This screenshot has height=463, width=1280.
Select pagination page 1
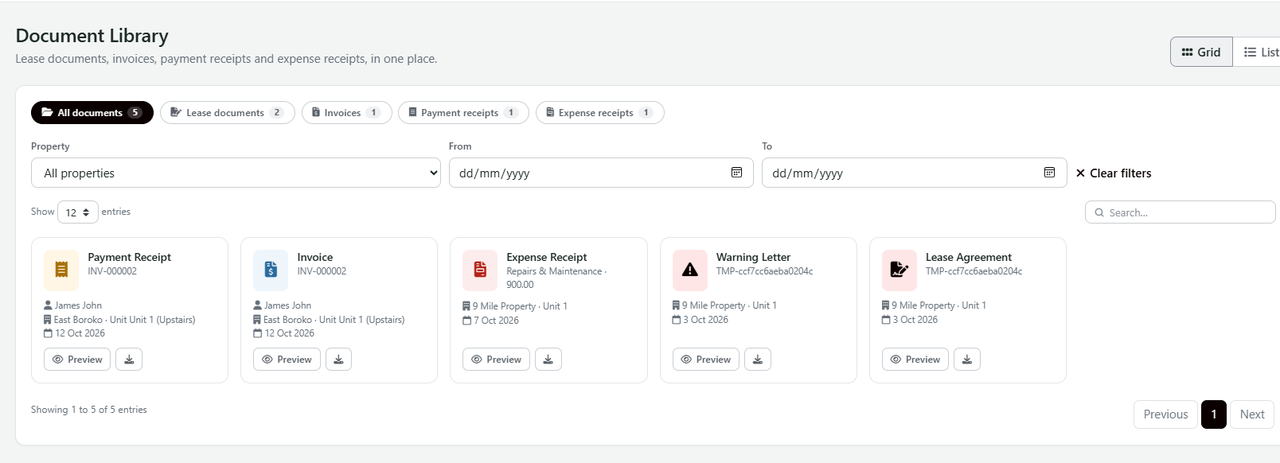(1213, 414)
